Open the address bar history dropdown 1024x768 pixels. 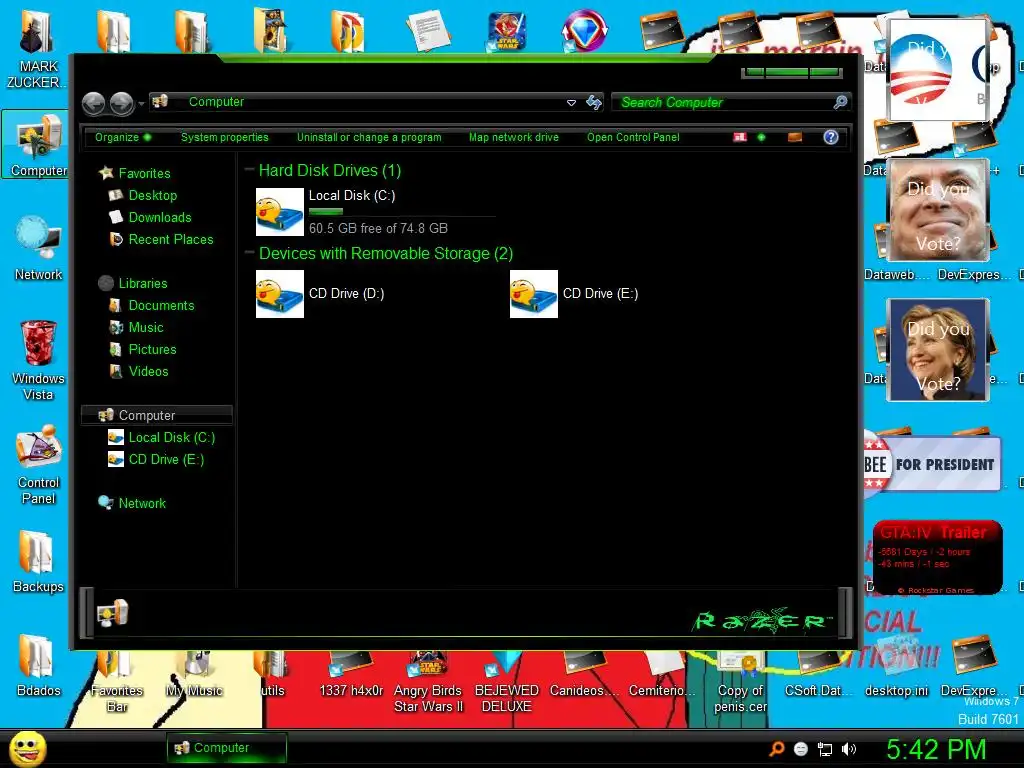(x=571, y=103)
